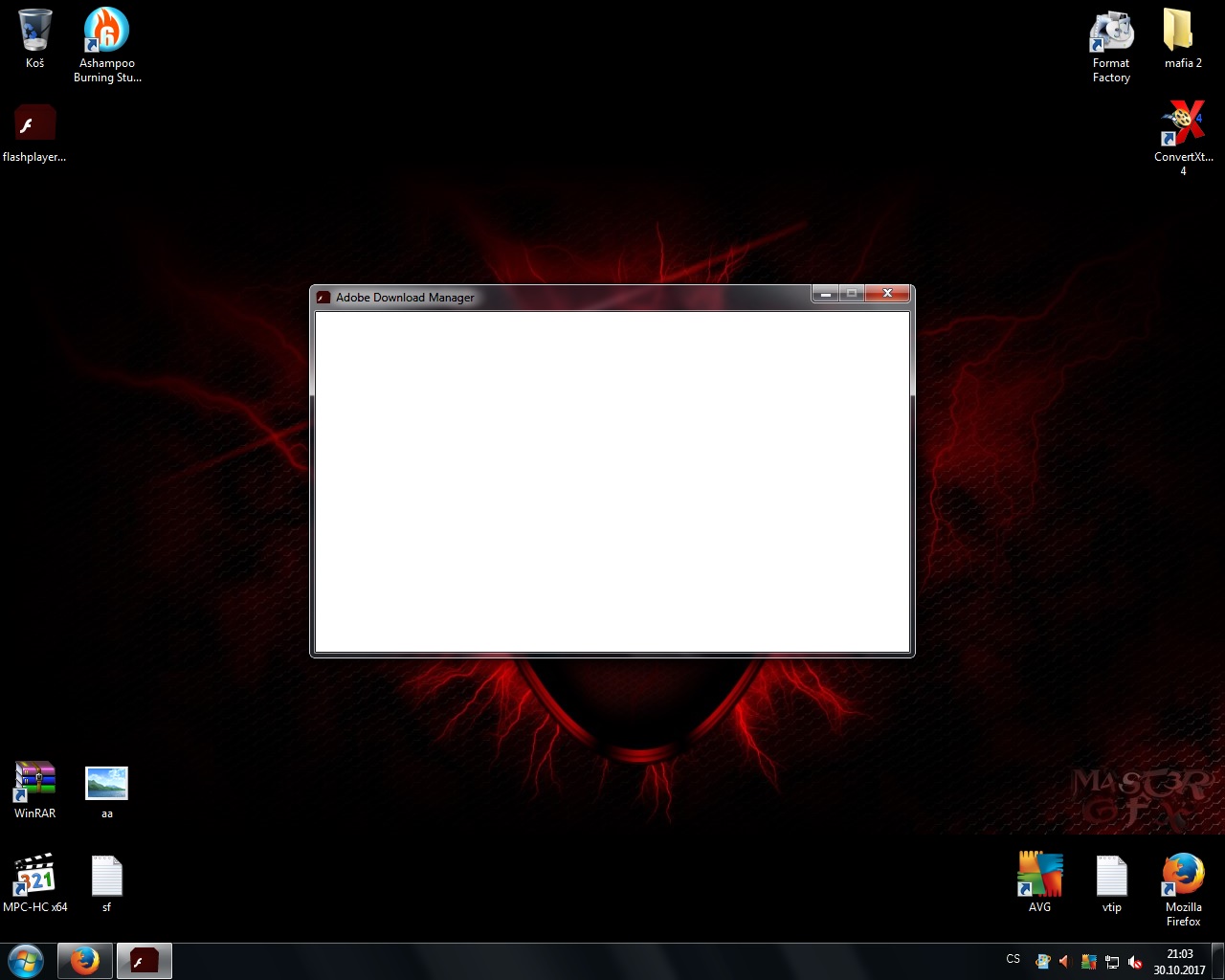Select the ConvertXtoDVD 4 desktop shortcut
Viewport: 1225px width, 980px height.
pyautogui.click(x=1183, y=138)
